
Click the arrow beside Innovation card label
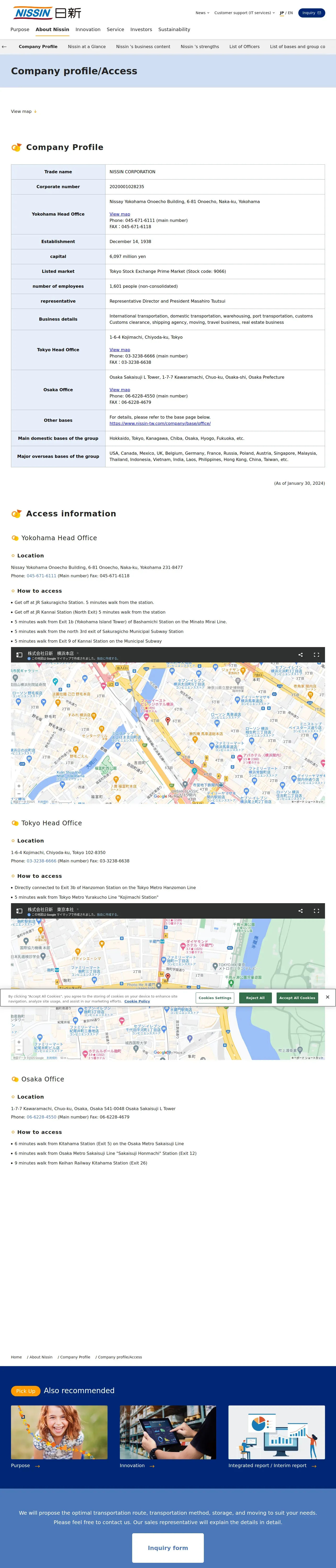(152, 1466)
